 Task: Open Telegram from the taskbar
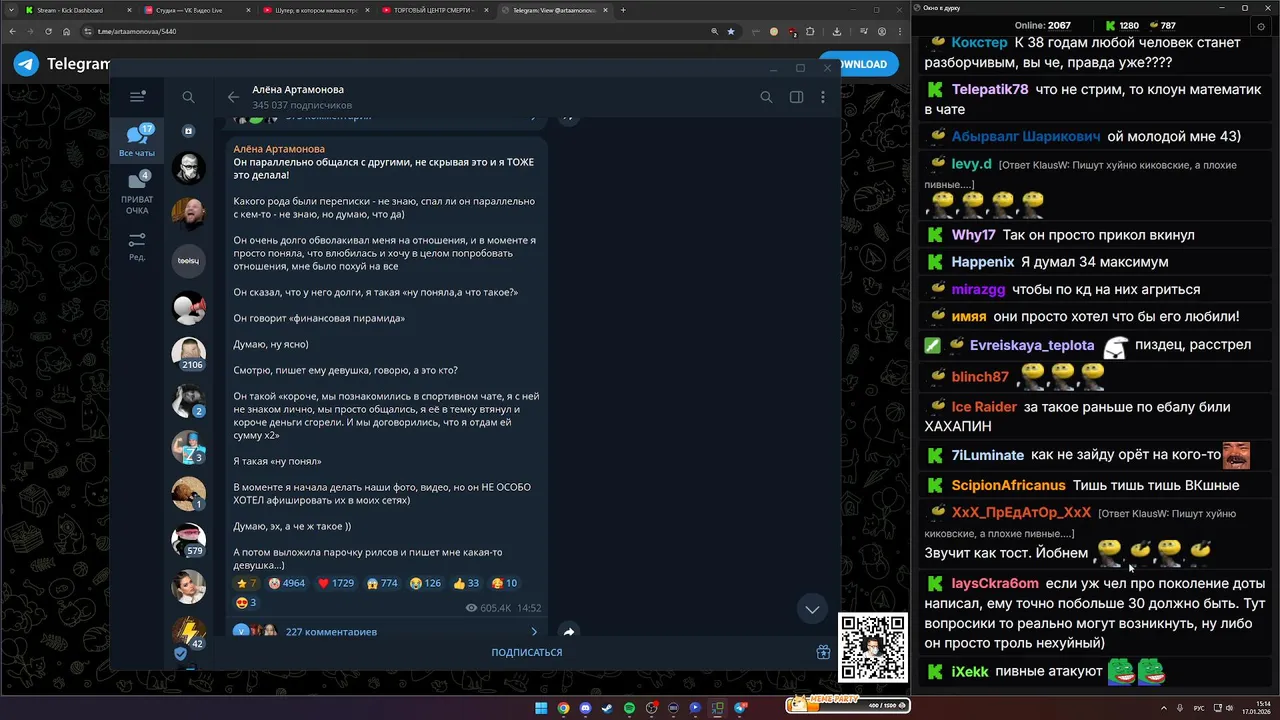click(741, 707)
